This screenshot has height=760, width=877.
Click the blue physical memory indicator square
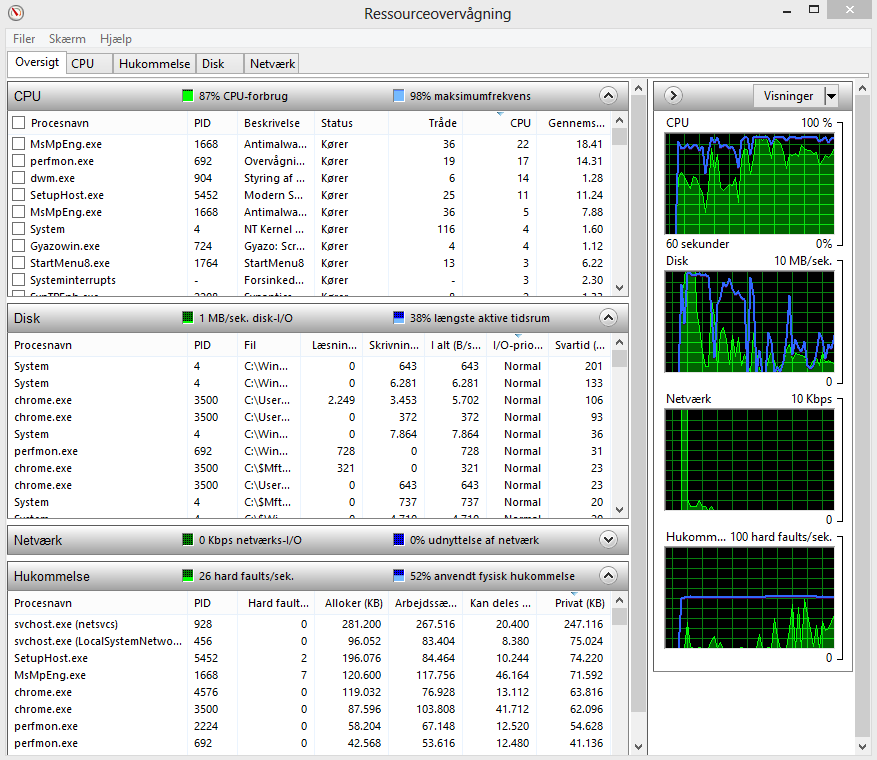(x=399, y=575)
